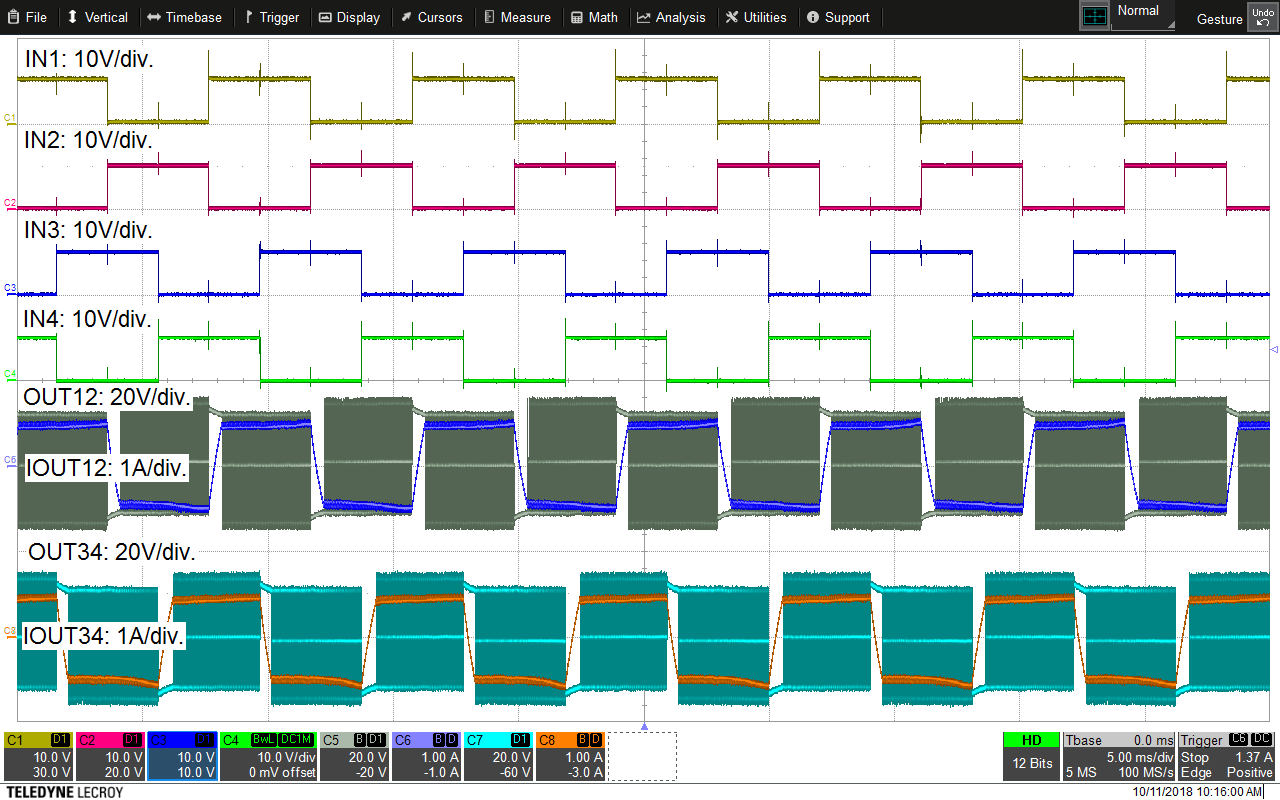Click the C3 channel marker on left edge
Image resolution: width=1280 pixels, height=800 pixels.
tap(10, 288)
